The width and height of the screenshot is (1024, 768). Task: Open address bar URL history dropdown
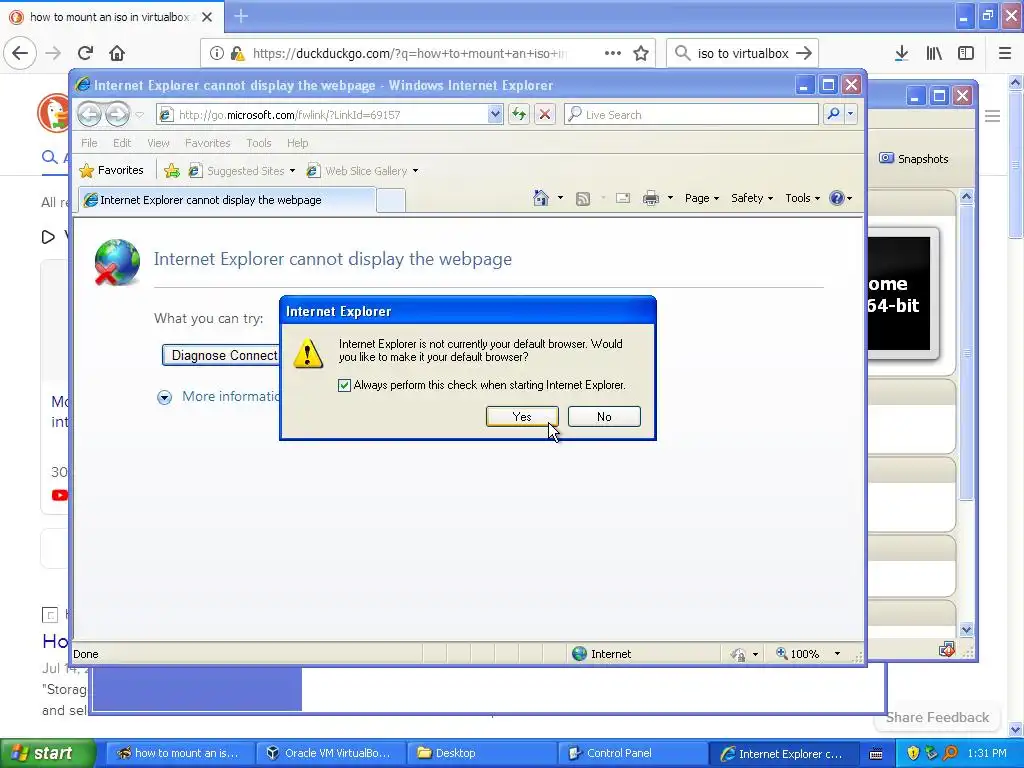495,115
